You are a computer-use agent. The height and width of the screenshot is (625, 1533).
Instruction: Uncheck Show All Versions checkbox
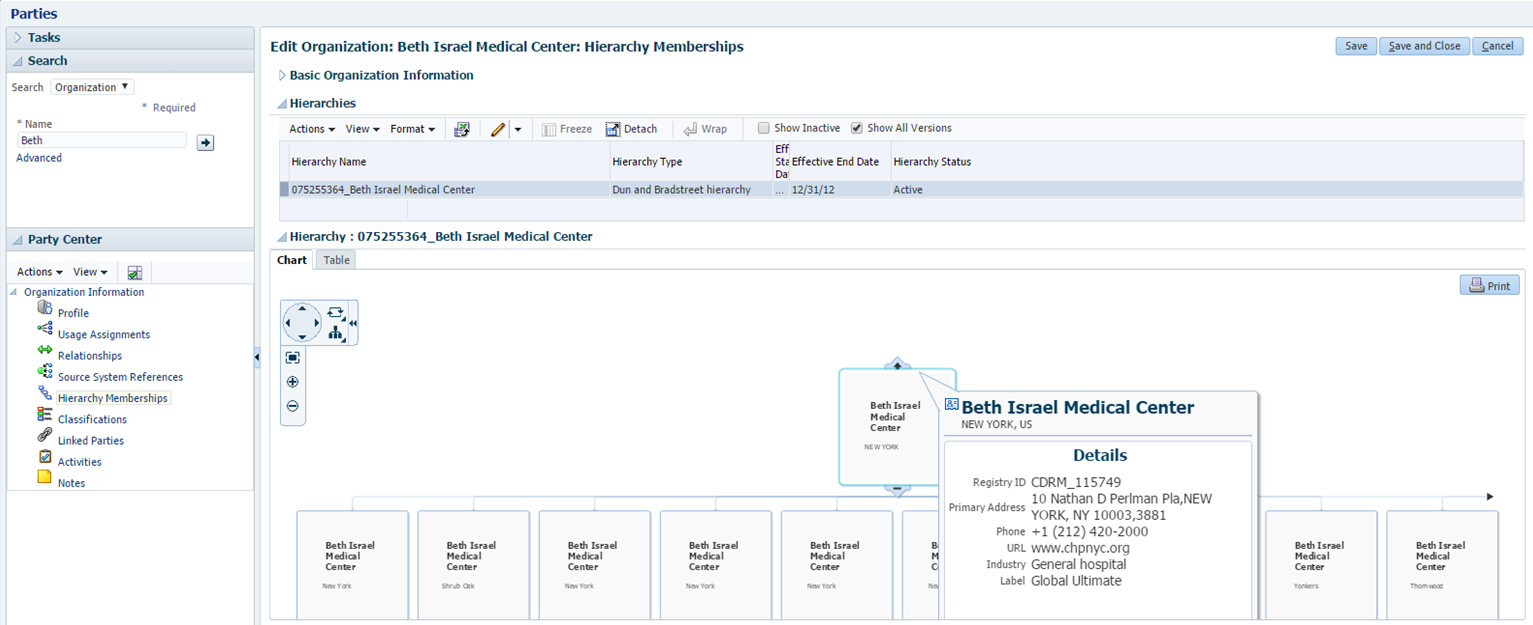857,128
